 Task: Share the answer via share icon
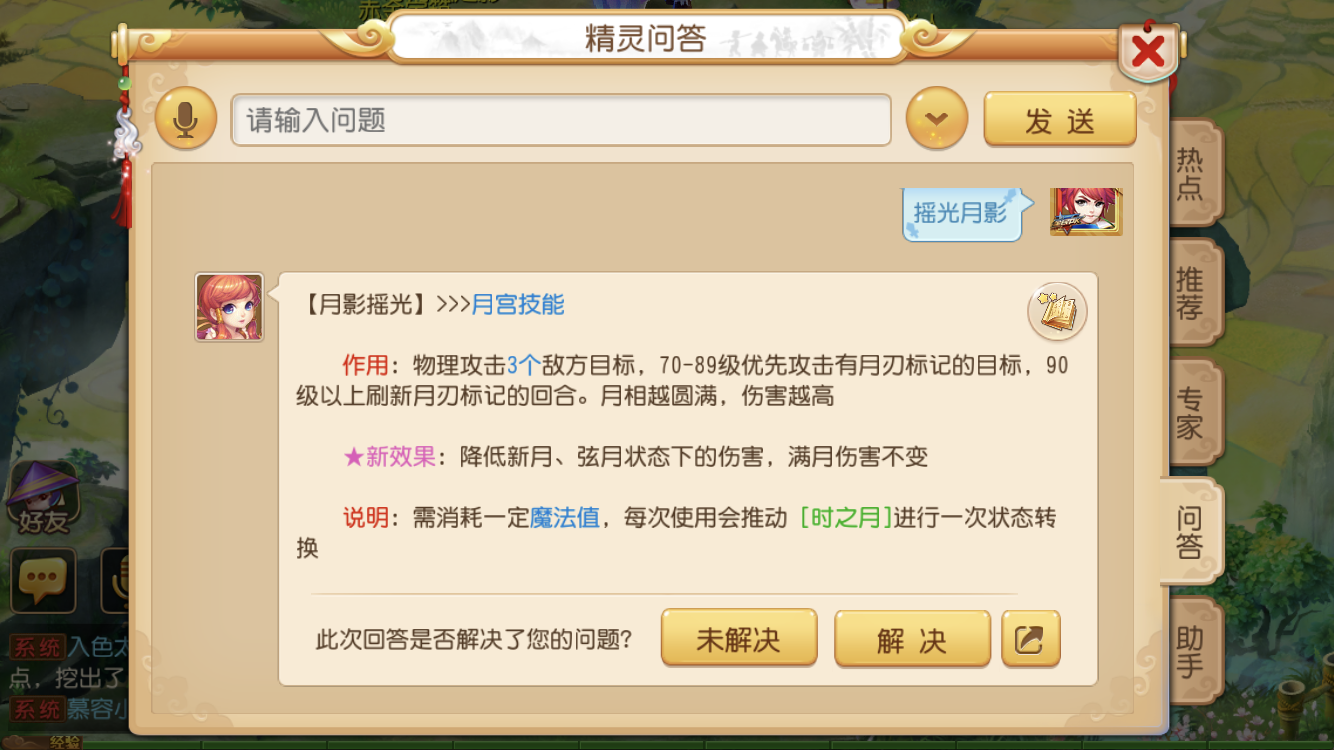coord(1030,640)
